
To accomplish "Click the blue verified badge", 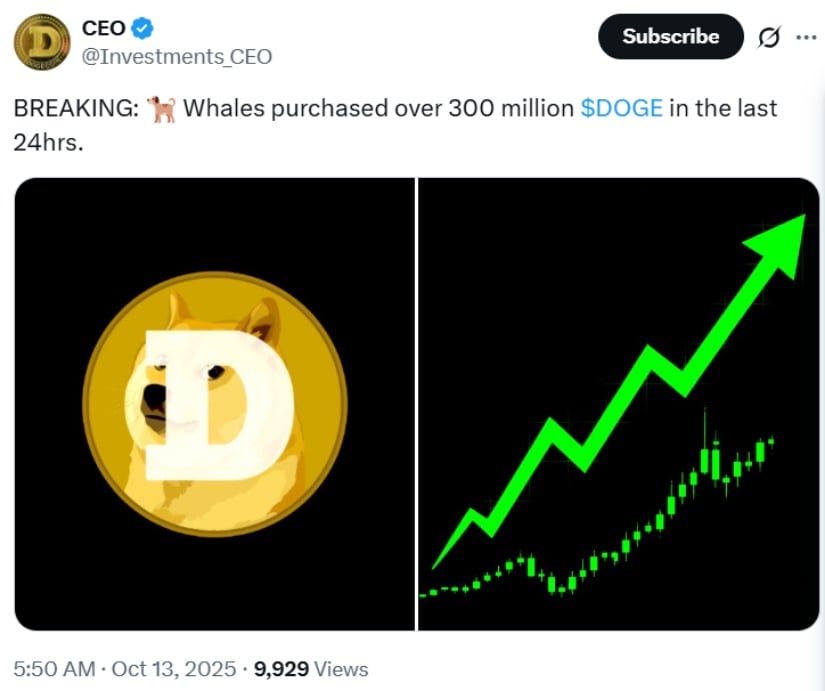I will pos(144,30).
